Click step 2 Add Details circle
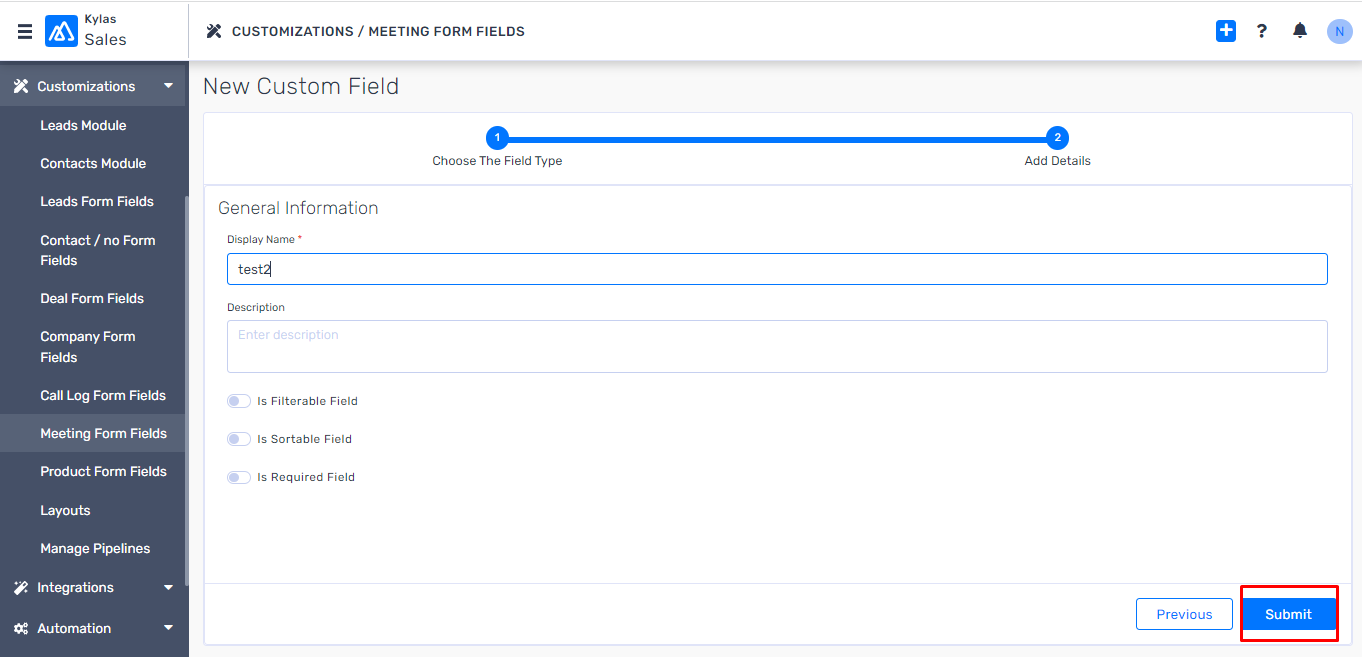The height and width of the screenshot is (657, 1362). (1058, 138)
